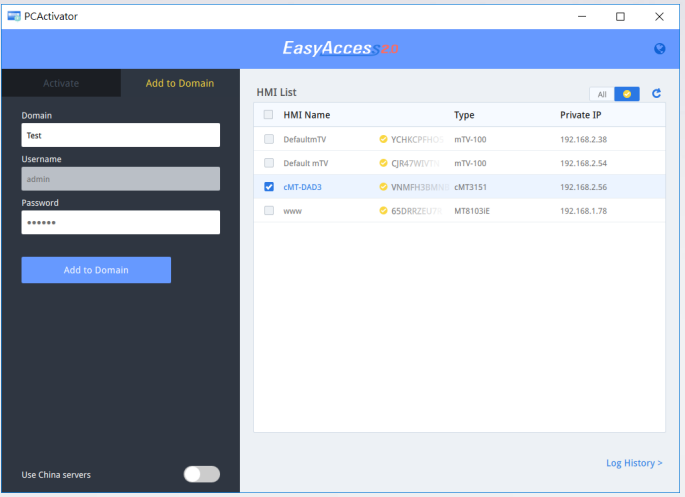The width and height of the screenshot is (685, 497).
Task: Select the DefaultmTV name text
Action: point(304,139)
